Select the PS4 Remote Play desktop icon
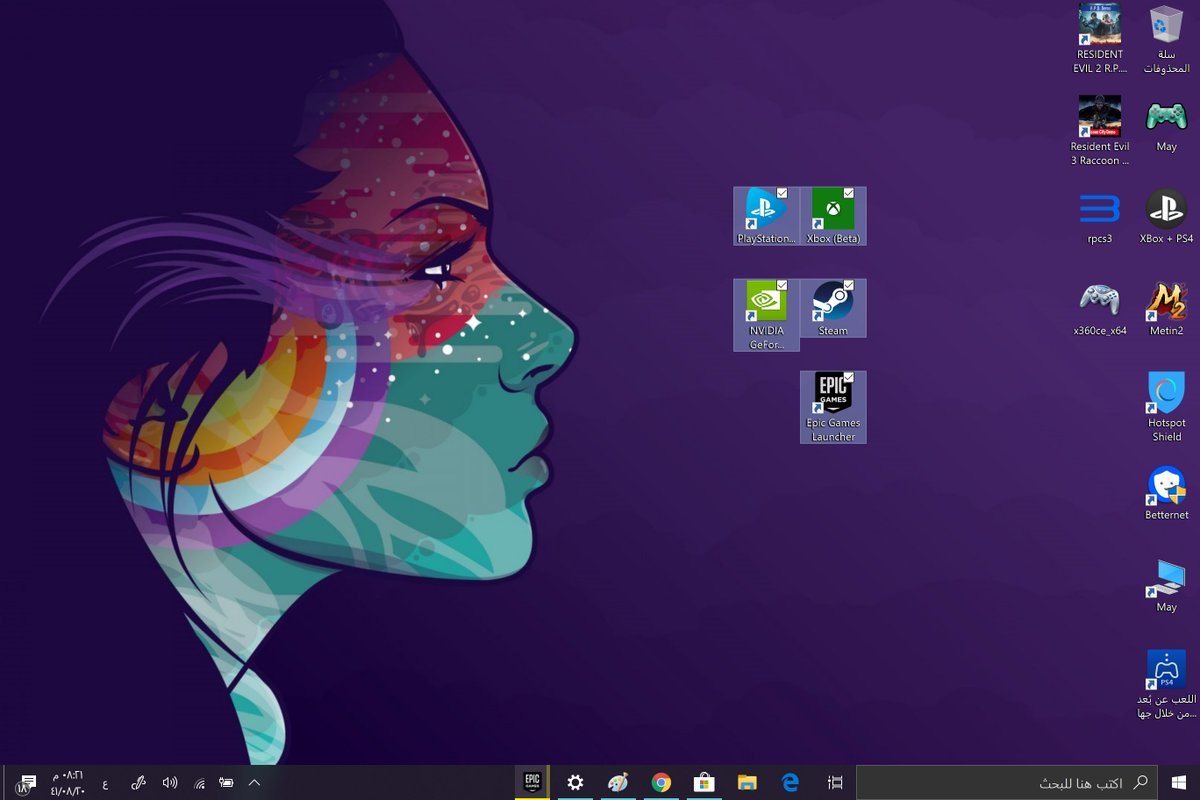The image size is (1200, 800). (x=1166, y=685)
